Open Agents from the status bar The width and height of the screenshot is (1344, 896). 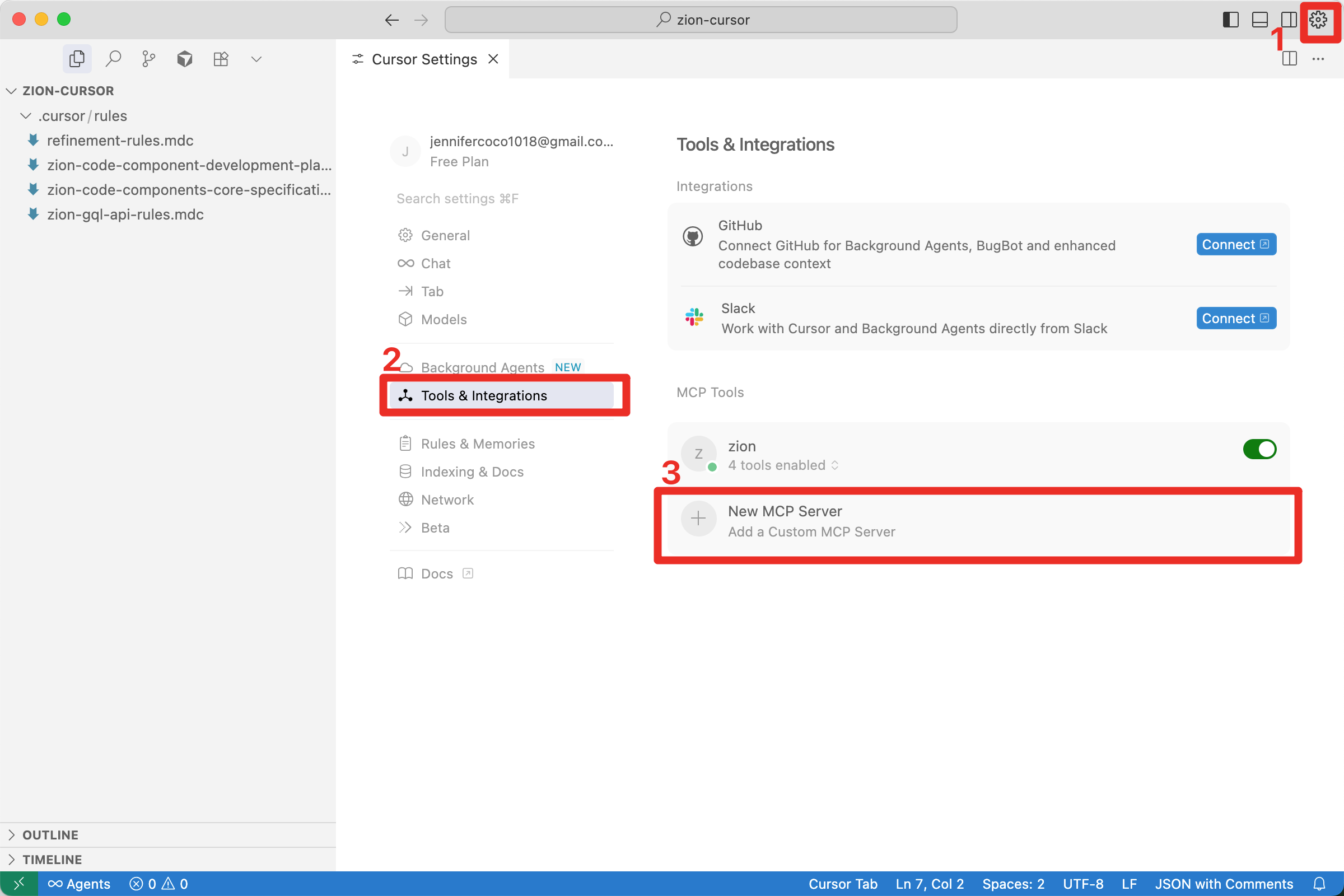point(79,884)
